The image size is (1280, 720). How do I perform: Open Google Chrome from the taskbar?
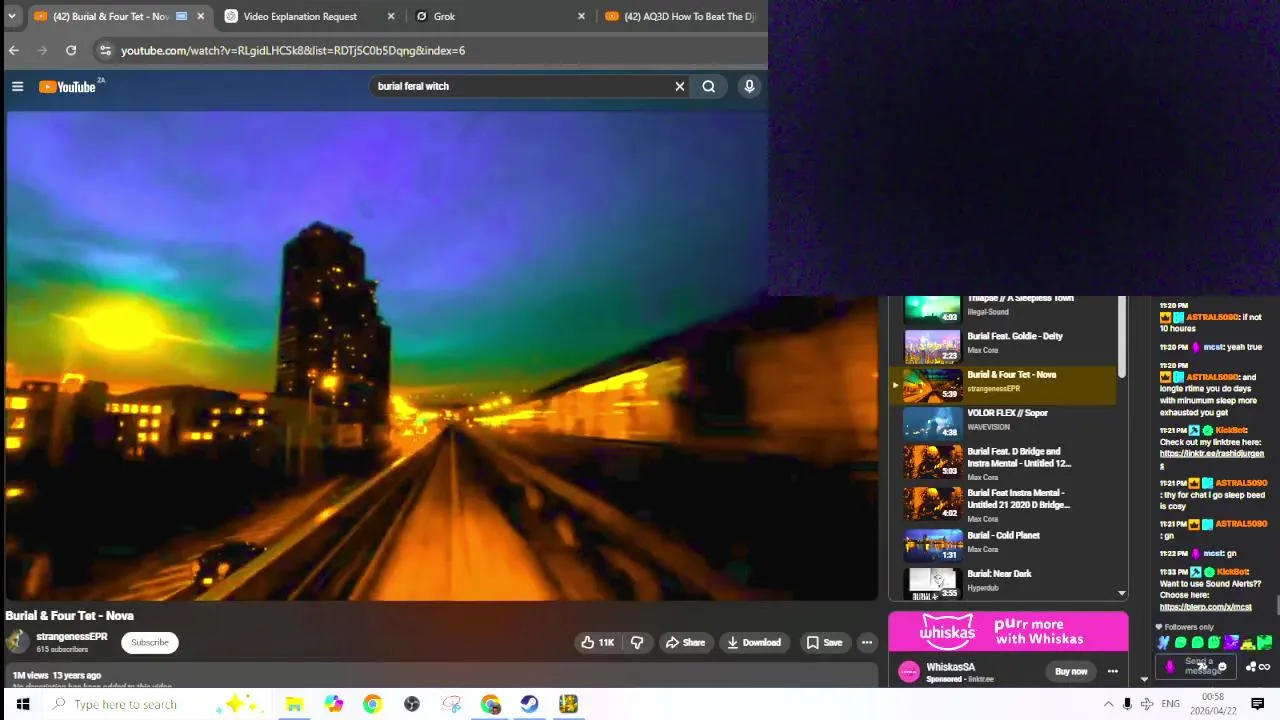[372, 704]
